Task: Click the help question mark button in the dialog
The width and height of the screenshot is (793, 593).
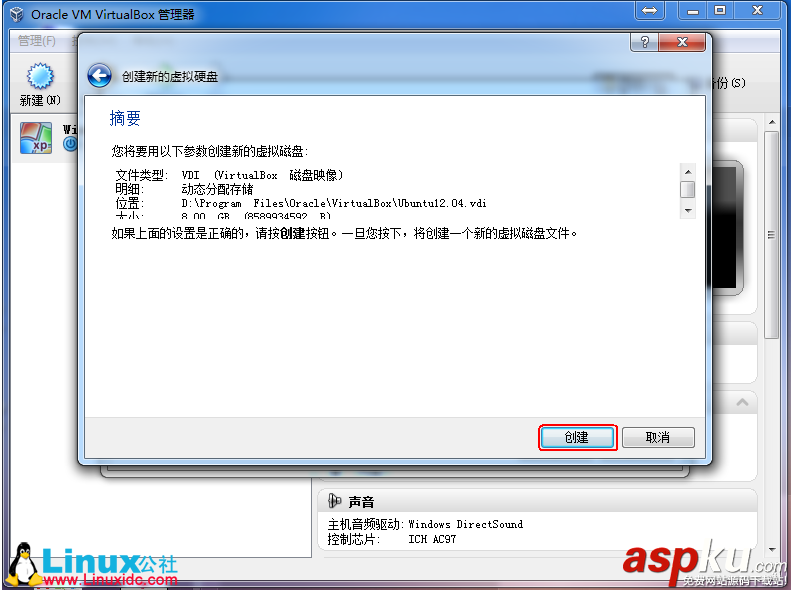Action: click(x=644, y=42)
